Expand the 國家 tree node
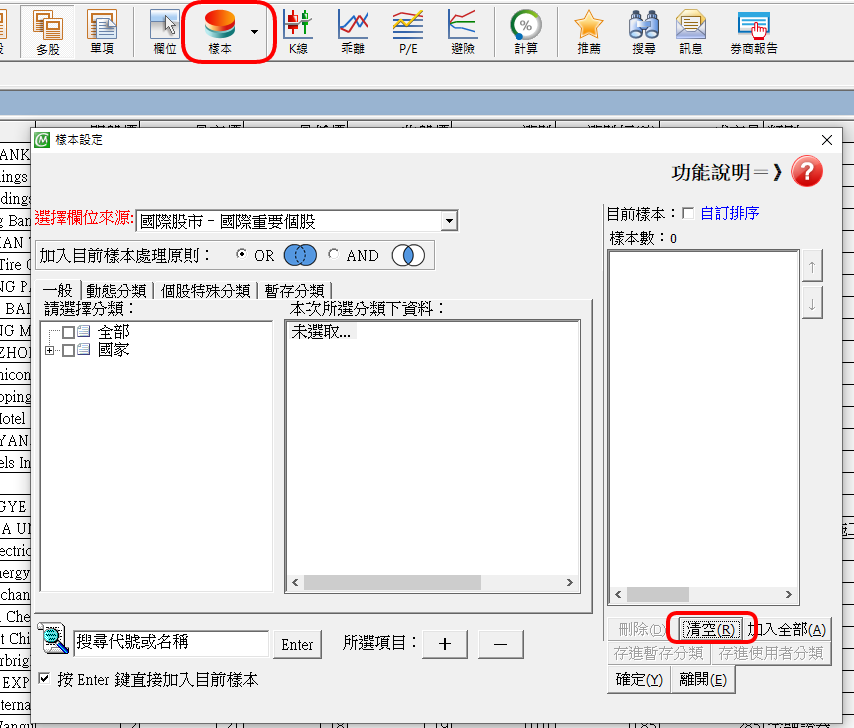The width and height of the screenshot is (854, 728). pyautogui.click(x=49, y=351)
